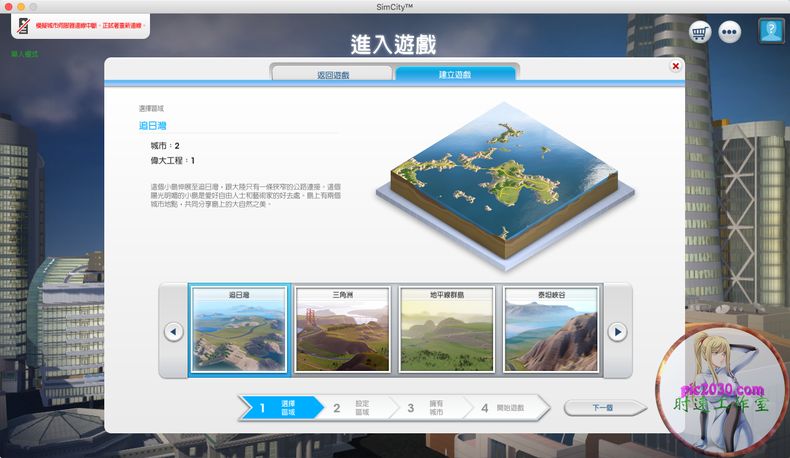Show previous regions with left arrow
Image resolution: width=790 pixels, height=458 pixels.
coord(174,332)
